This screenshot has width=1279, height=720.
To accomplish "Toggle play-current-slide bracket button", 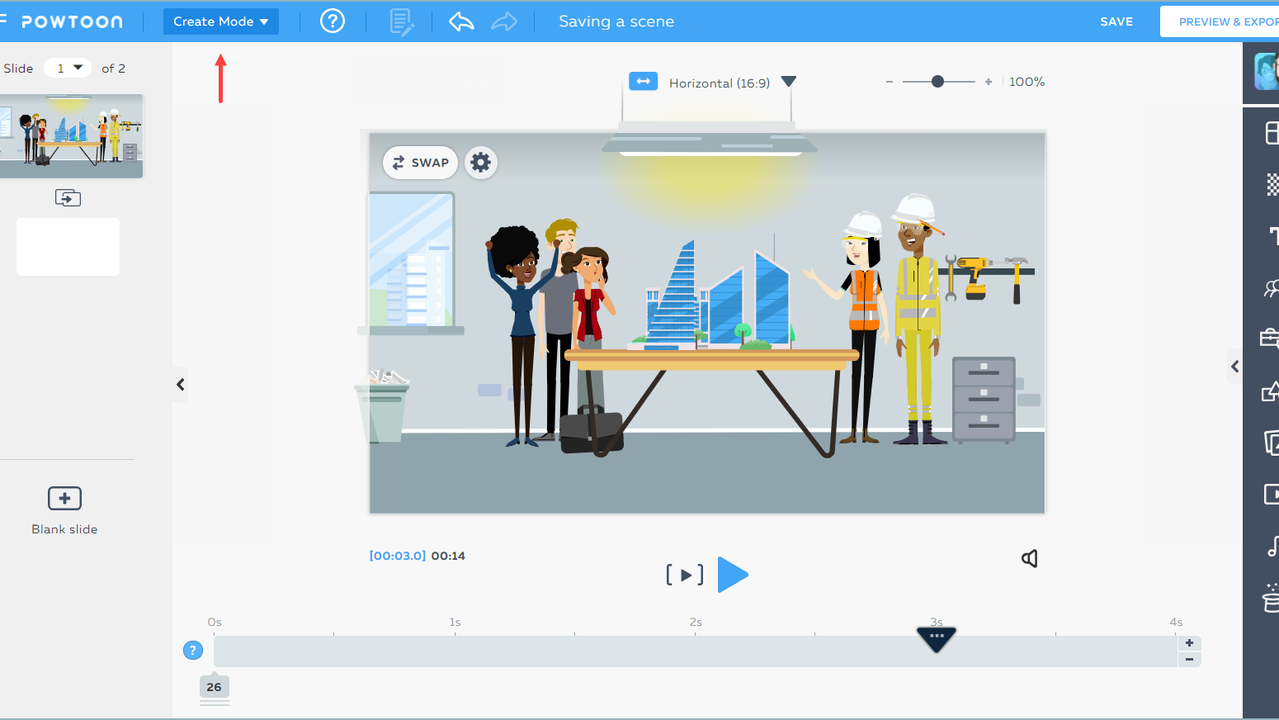I will click(x=685, y=575).
